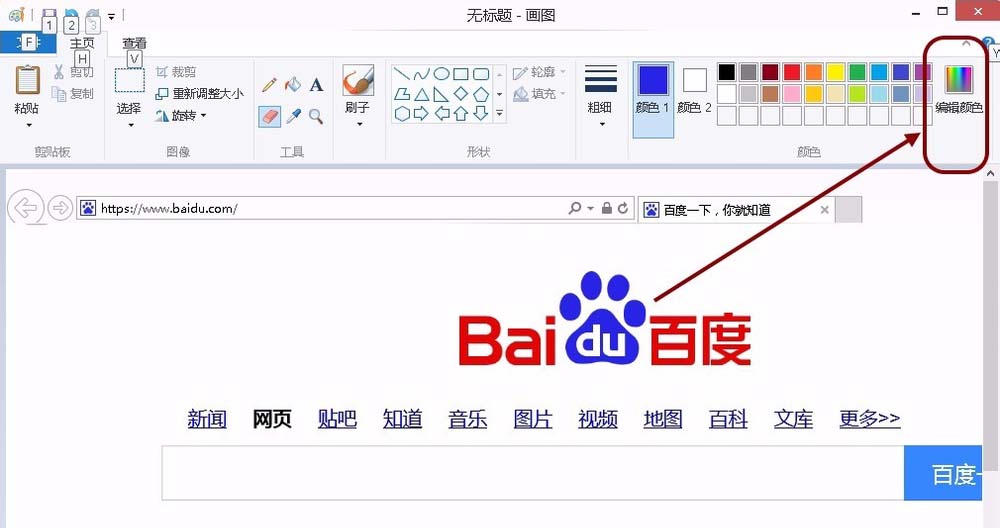Viewport: 1000px width, 528px height.
Task: Choose the Rectangle shape
Action: pyautogui.click(x=461, y=74)
